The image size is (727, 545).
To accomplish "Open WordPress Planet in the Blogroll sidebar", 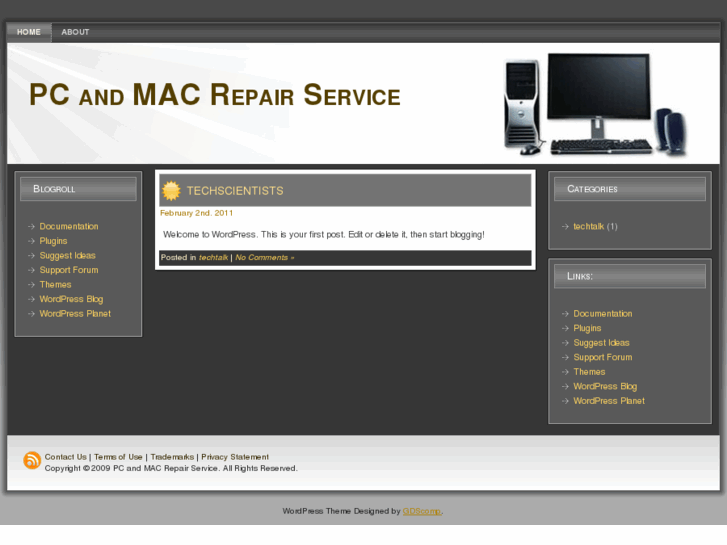I will [x=75, y=314].
